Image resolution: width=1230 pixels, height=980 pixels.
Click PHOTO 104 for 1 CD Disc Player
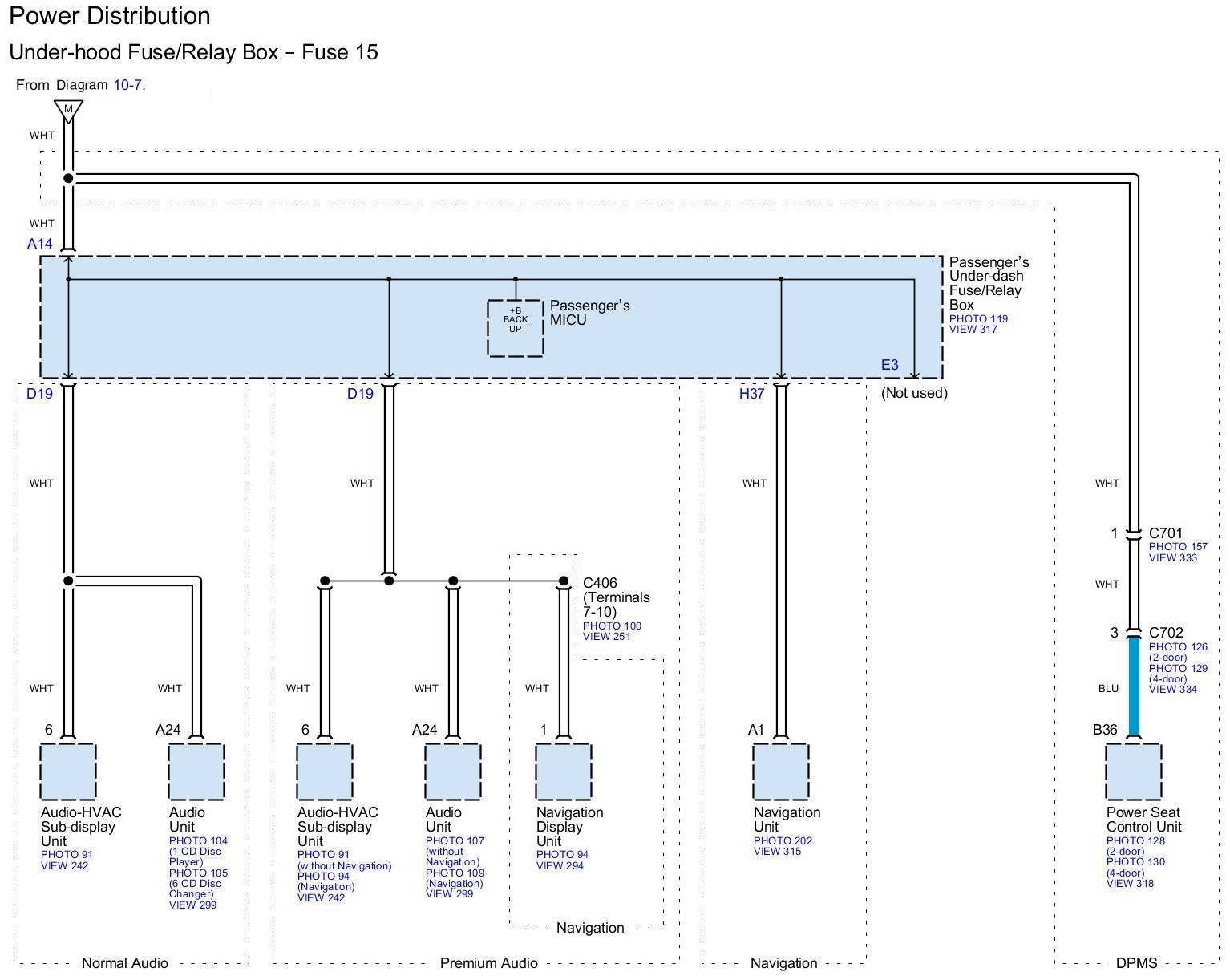[198, 840]
